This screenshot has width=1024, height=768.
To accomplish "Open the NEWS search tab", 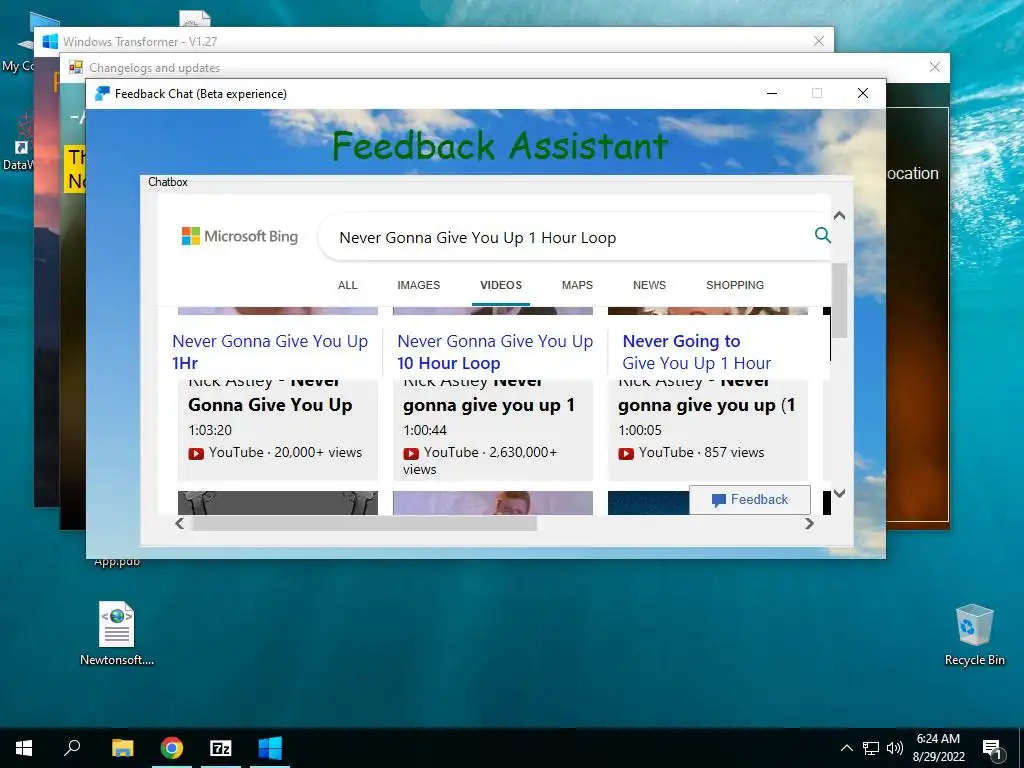I will coord(649,285).
